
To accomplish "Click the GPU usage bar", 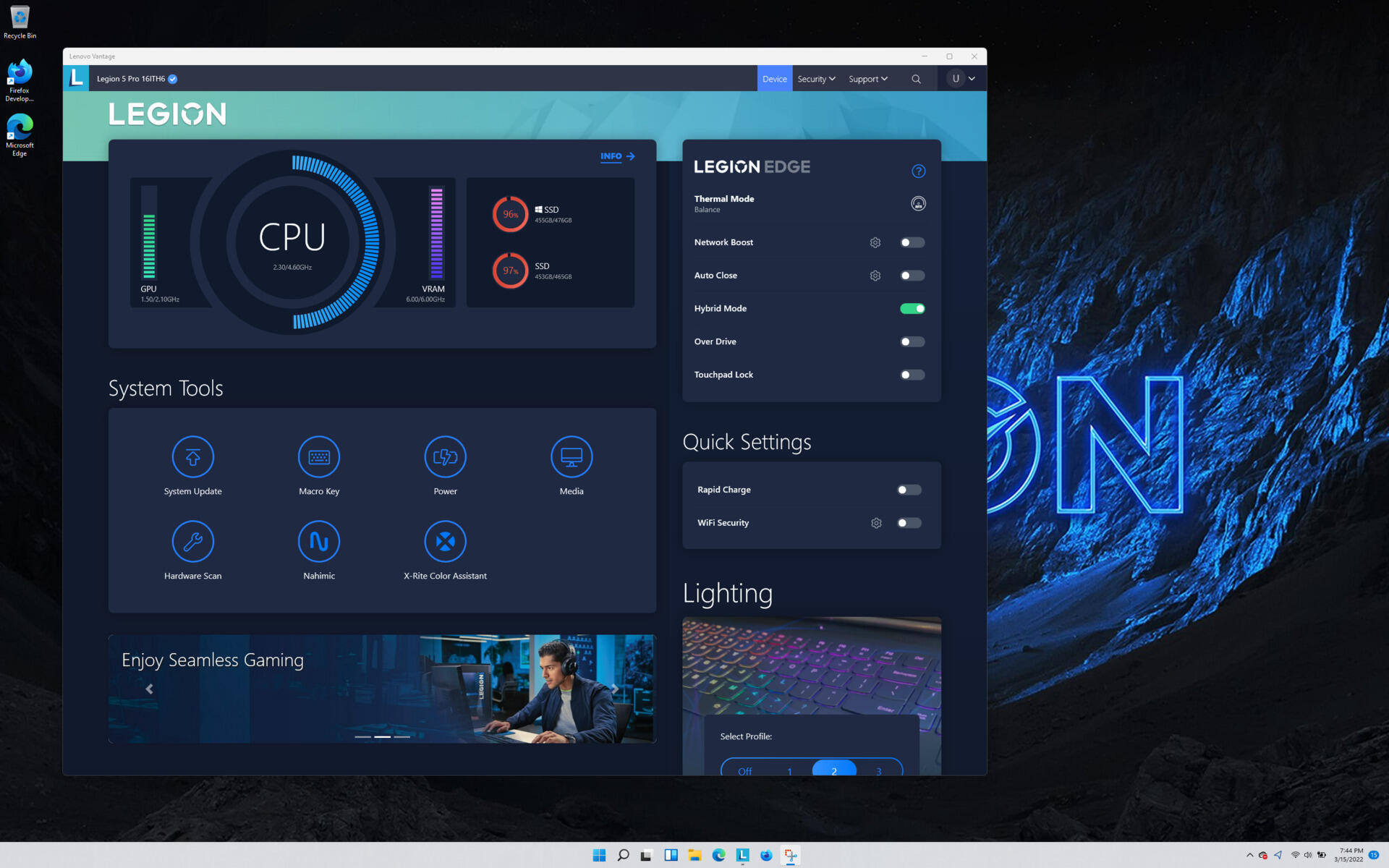I will [x=149, y=233].
